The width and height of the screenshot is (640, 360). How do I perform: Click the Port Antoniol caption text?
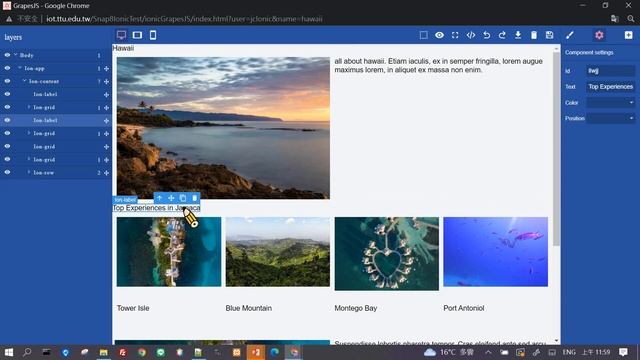point(464,308)
